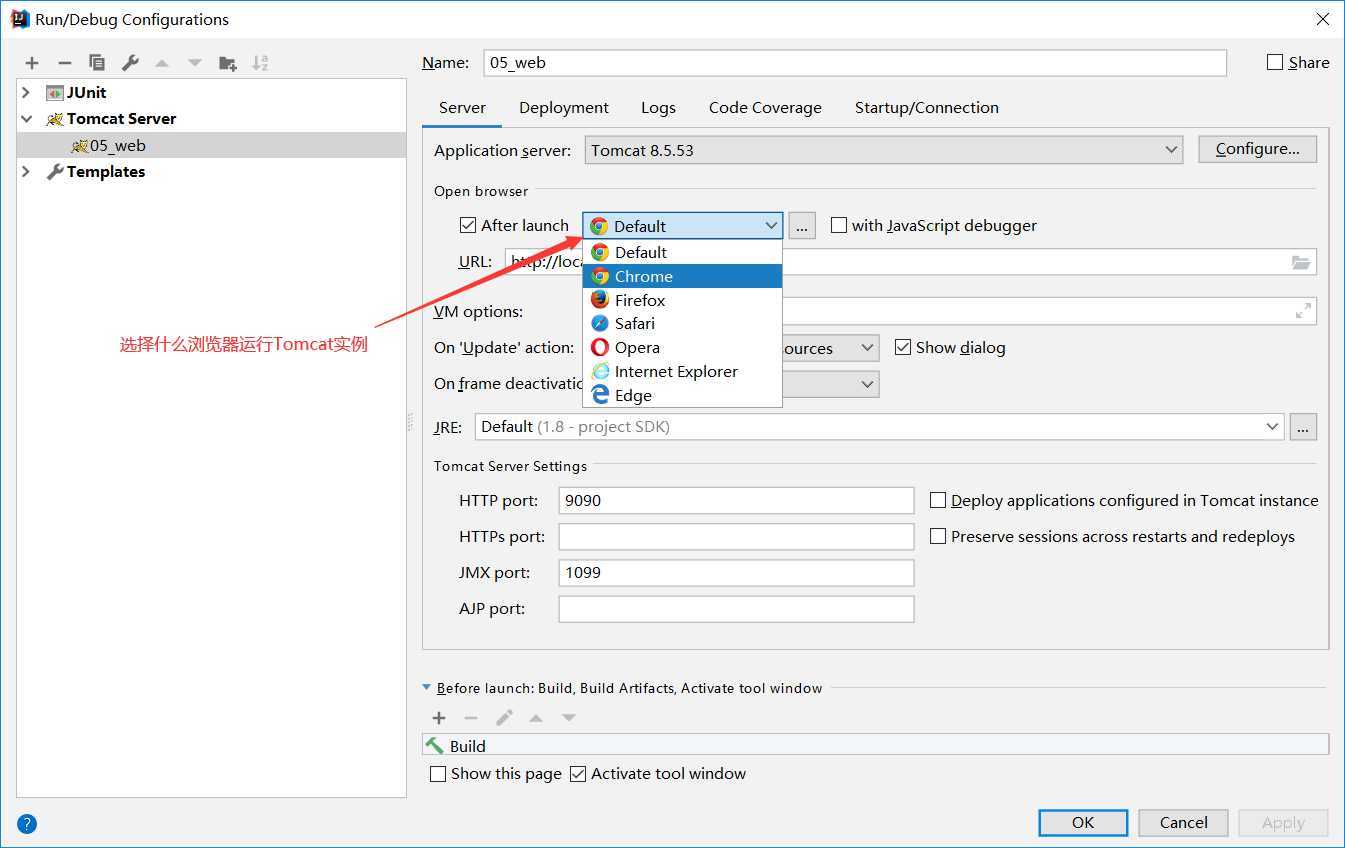Click the empty AJP port field
The image size is (1345, 848).
[x=737, y=609]
